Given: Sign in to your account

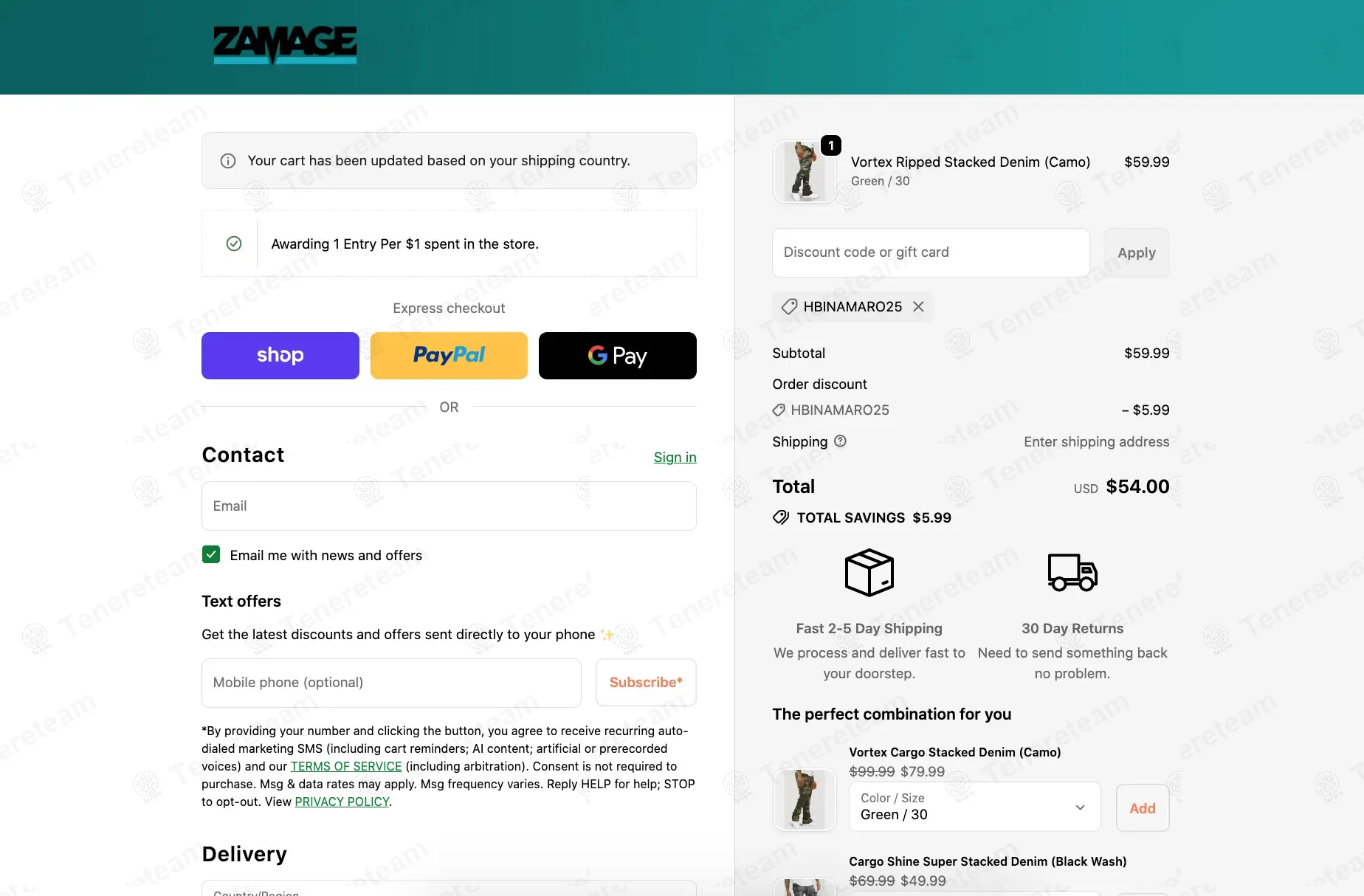Looking at the screenshot, I should (675, 458).
